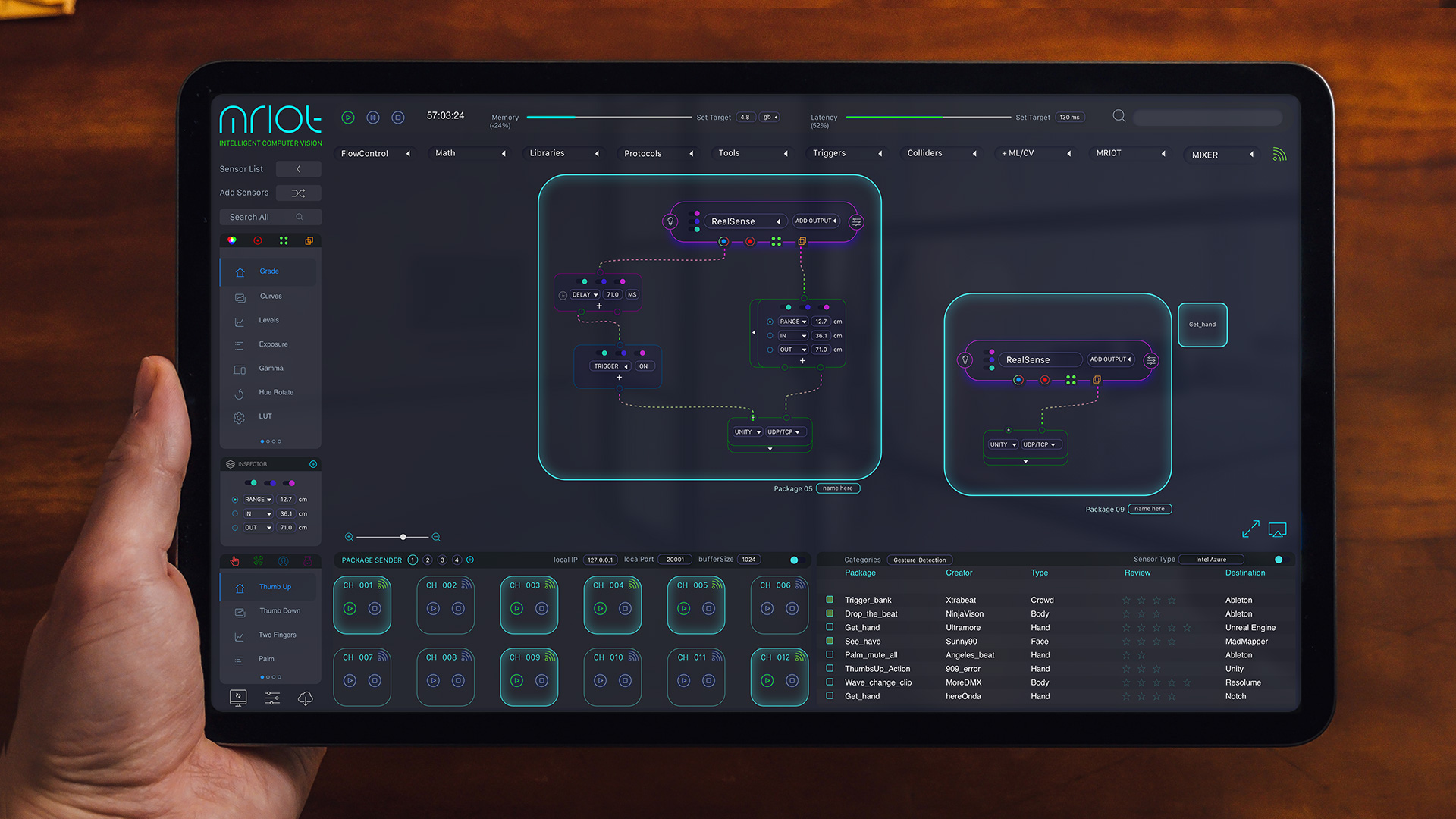Toggle checkbox for ThumbsUp_Action package

(830, 668)
